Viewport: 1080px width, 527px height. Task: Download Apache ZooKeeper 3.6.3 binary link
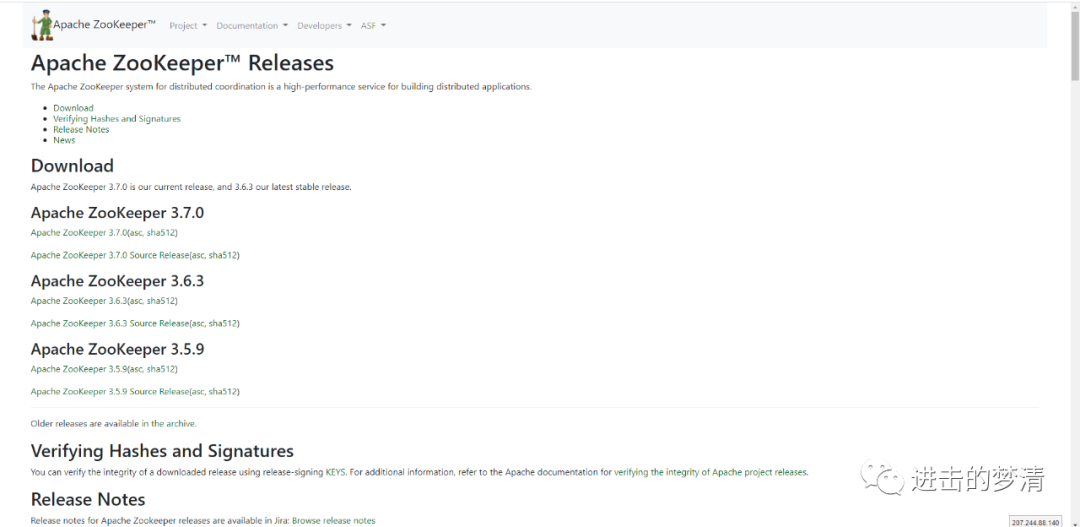pyautogui.click(x=79, y=301)
